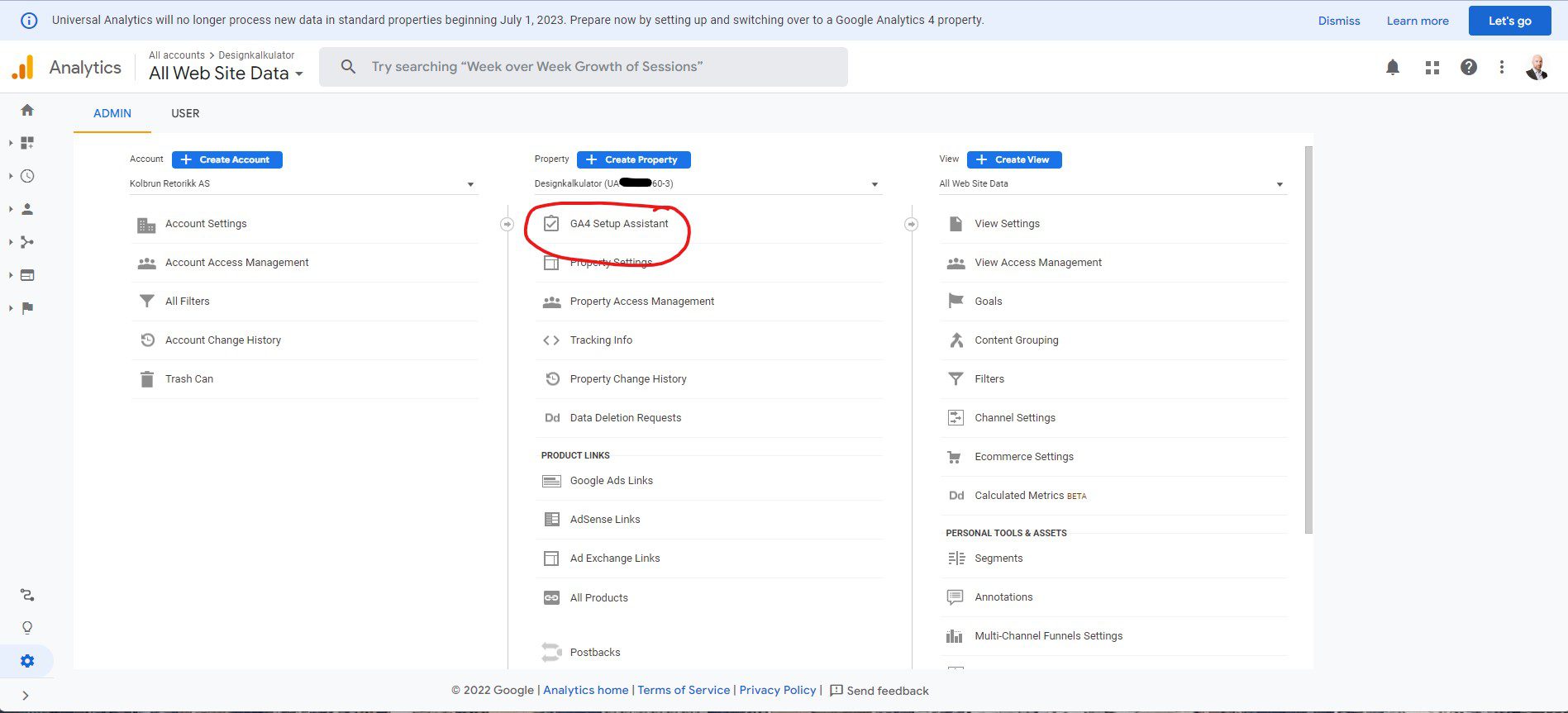Open the three-dot more options menu
Screen dimensions: 1568x713
1502,68
